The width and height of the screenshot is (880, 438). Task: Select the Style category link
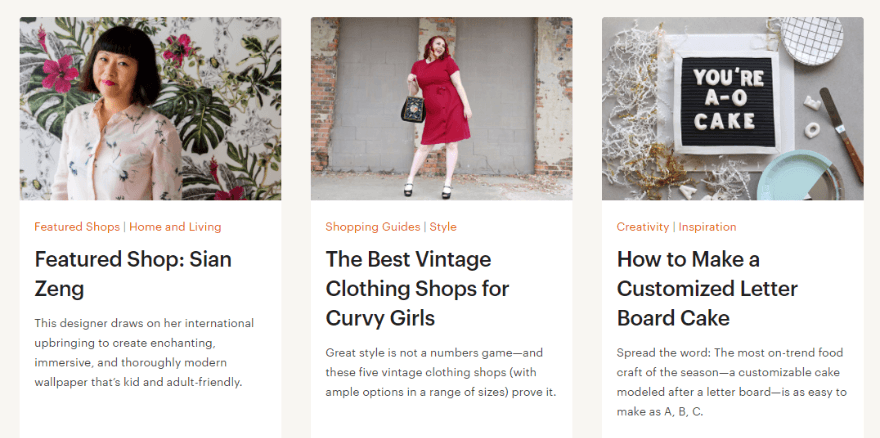443,227
